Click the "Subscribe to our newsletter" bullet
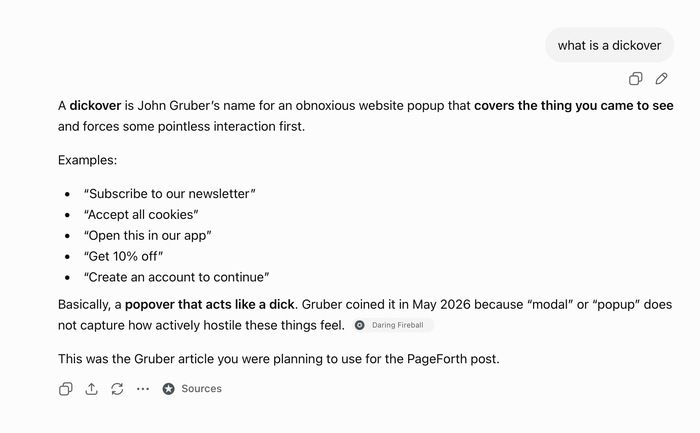This screenshot has height=433, width=700. [170, 194]
